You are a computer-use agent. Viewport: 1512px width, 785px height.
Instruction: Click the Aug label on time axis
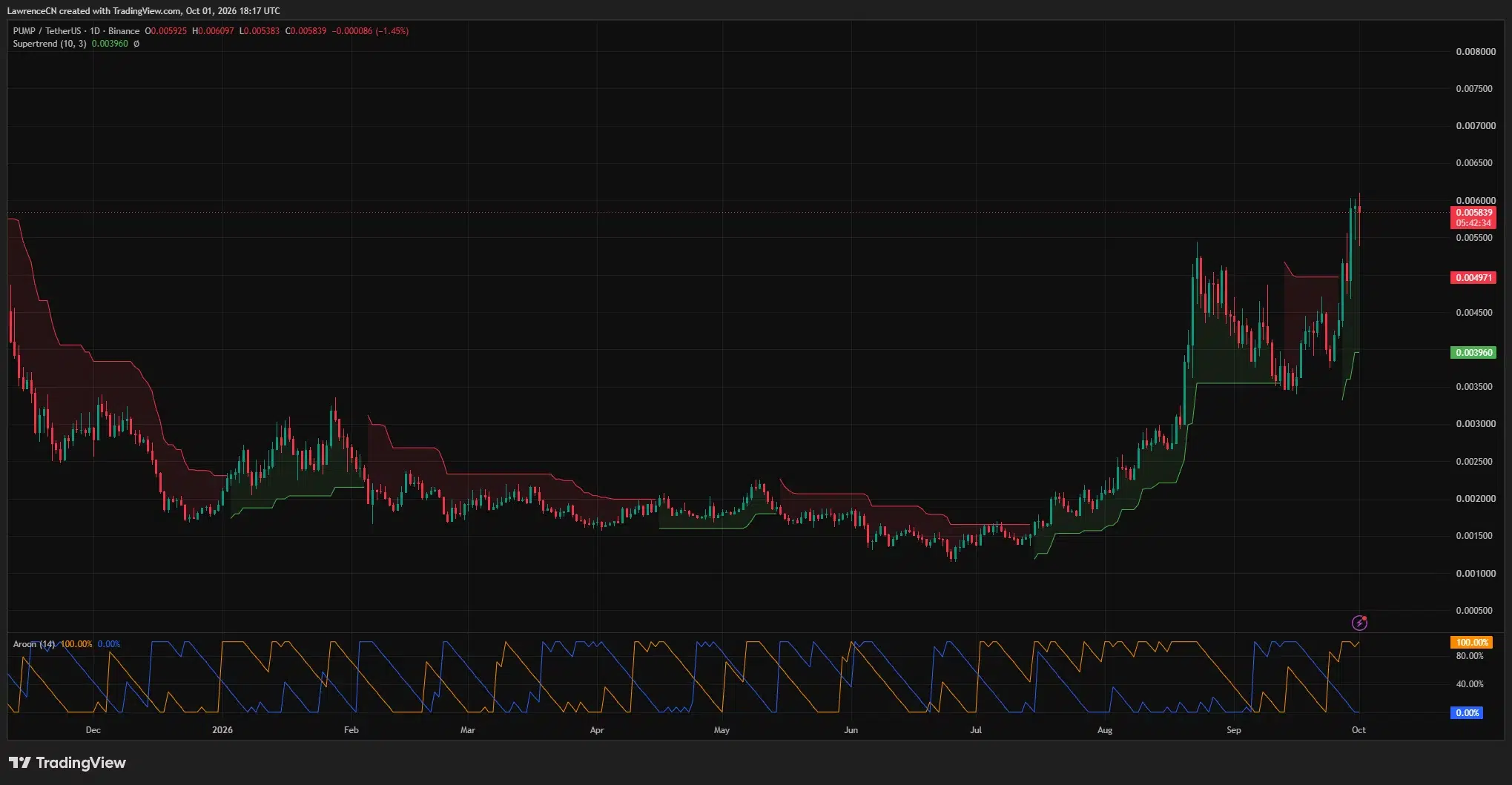tap(1105, 730)
